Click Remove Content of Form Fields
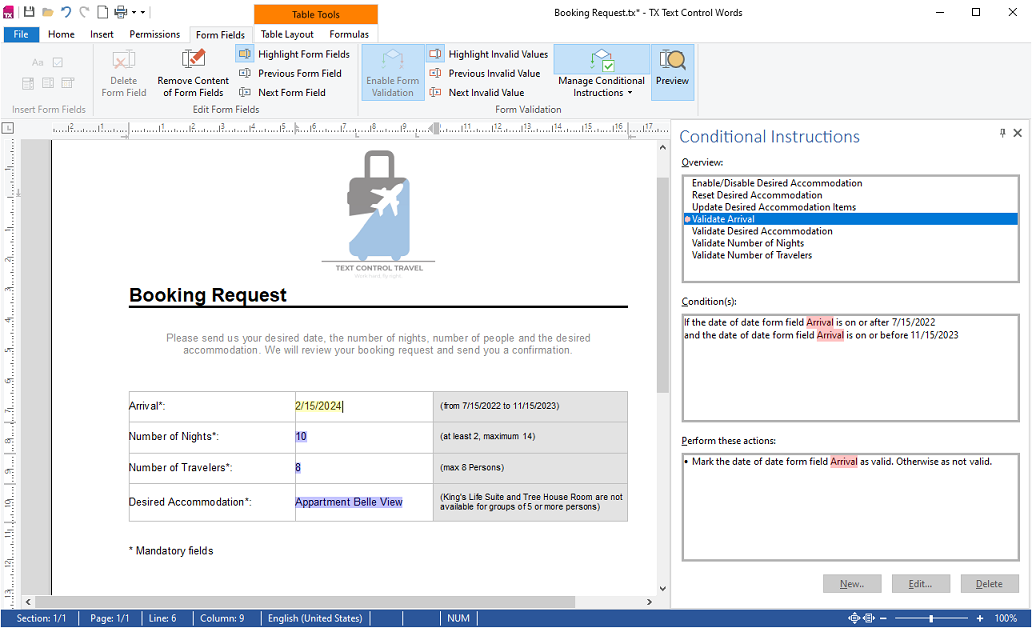Viewport: 1032px width, 628px height. click(x=193, y=73)
